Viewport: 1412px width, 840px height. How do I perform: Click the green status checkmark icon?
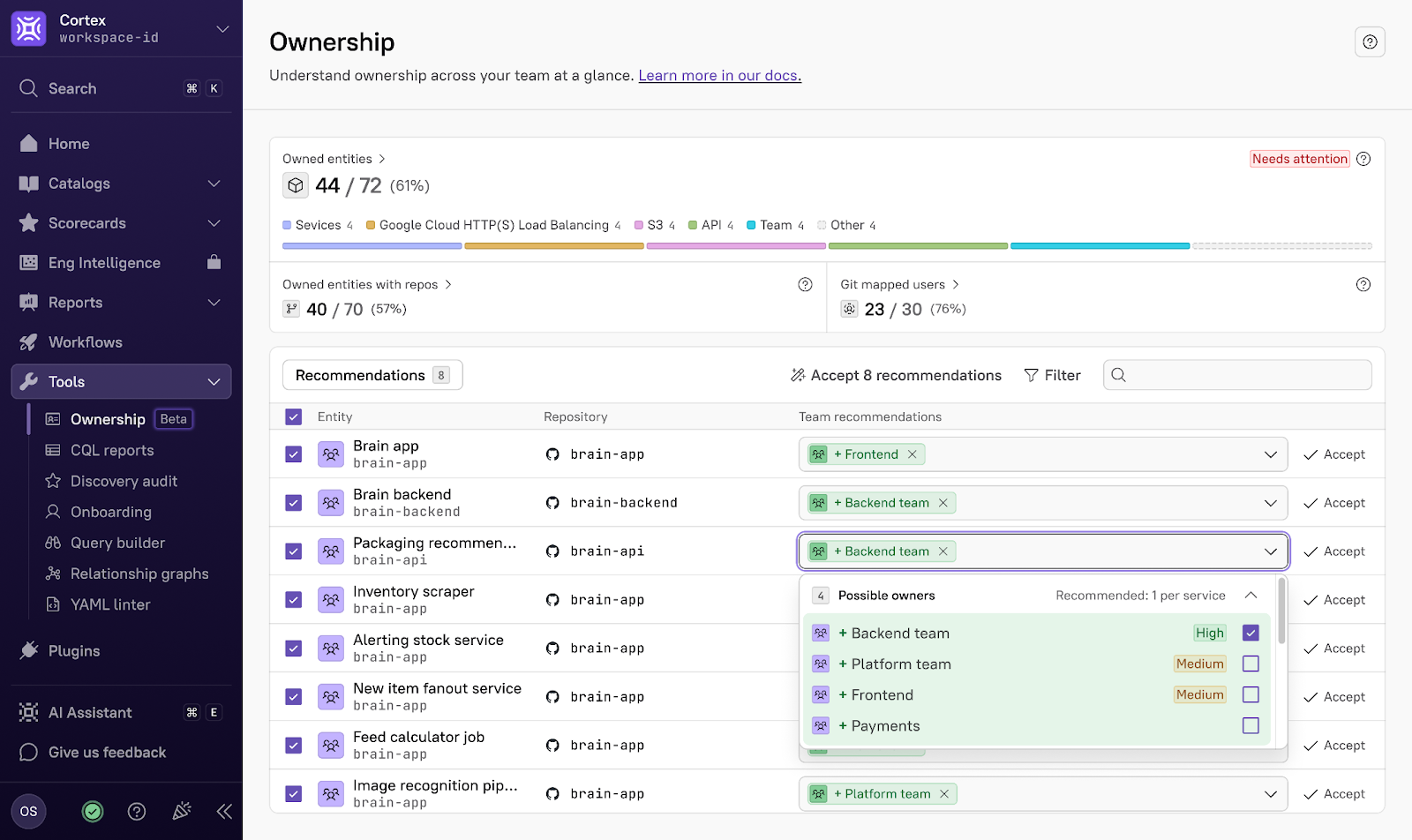tap(93, 812)
